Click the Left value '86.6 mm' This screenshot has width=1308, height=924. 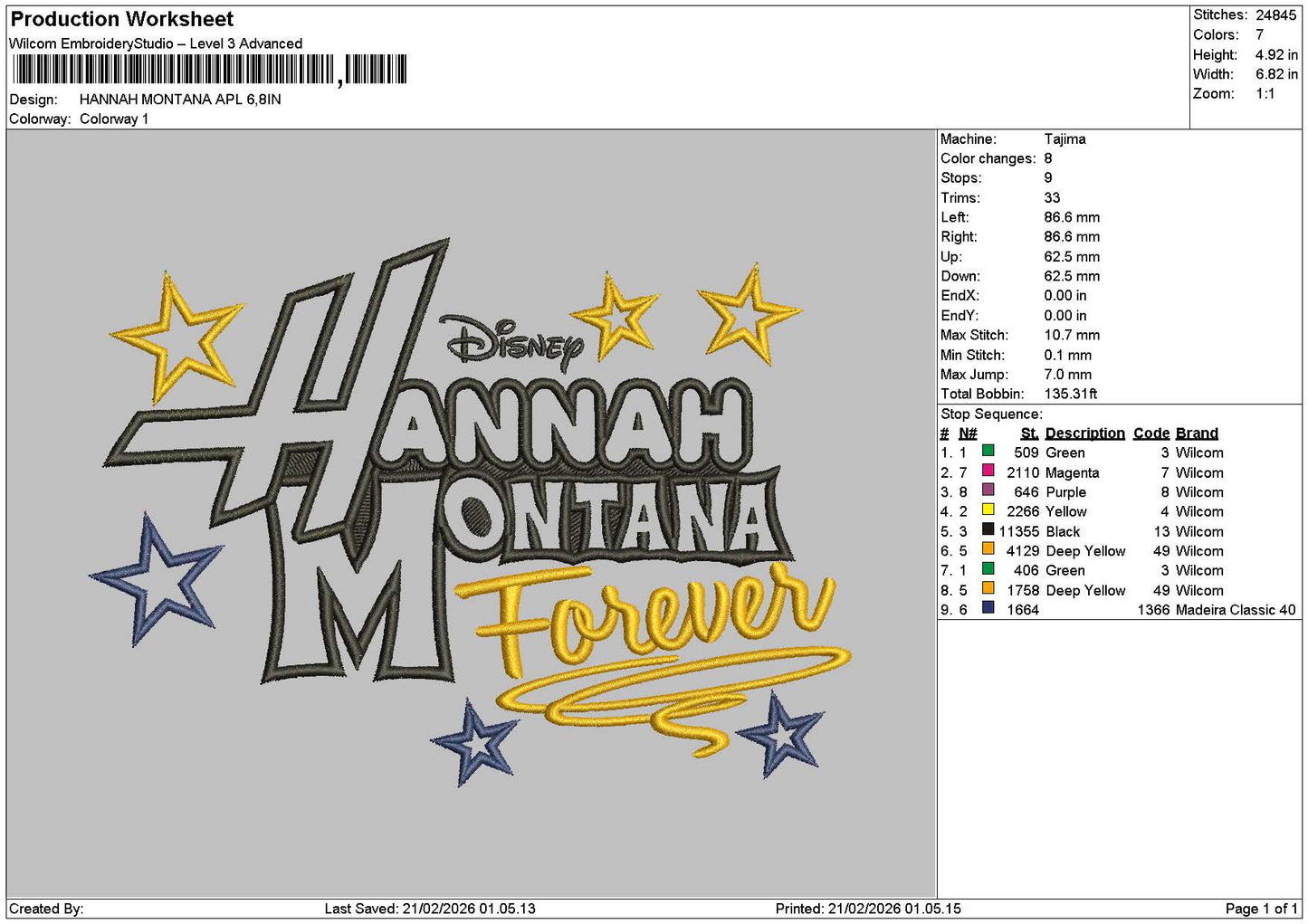coord(1073,217)
